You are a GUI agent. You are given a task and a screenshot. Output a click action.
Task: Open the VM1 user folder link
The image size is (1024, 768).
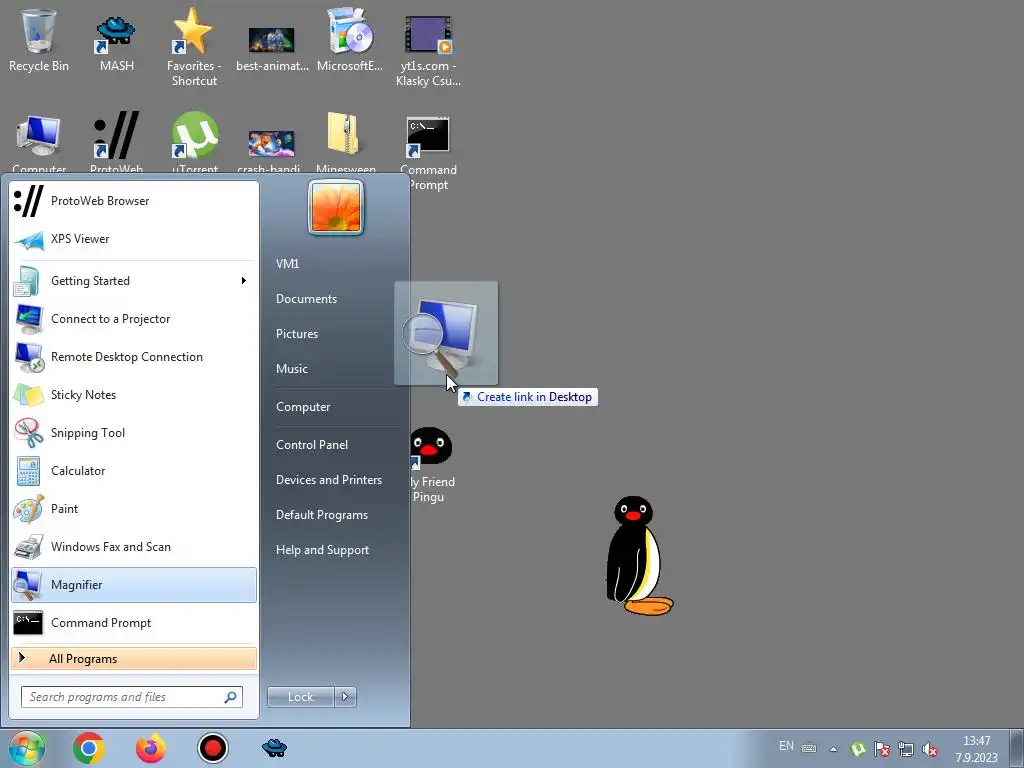287,264
